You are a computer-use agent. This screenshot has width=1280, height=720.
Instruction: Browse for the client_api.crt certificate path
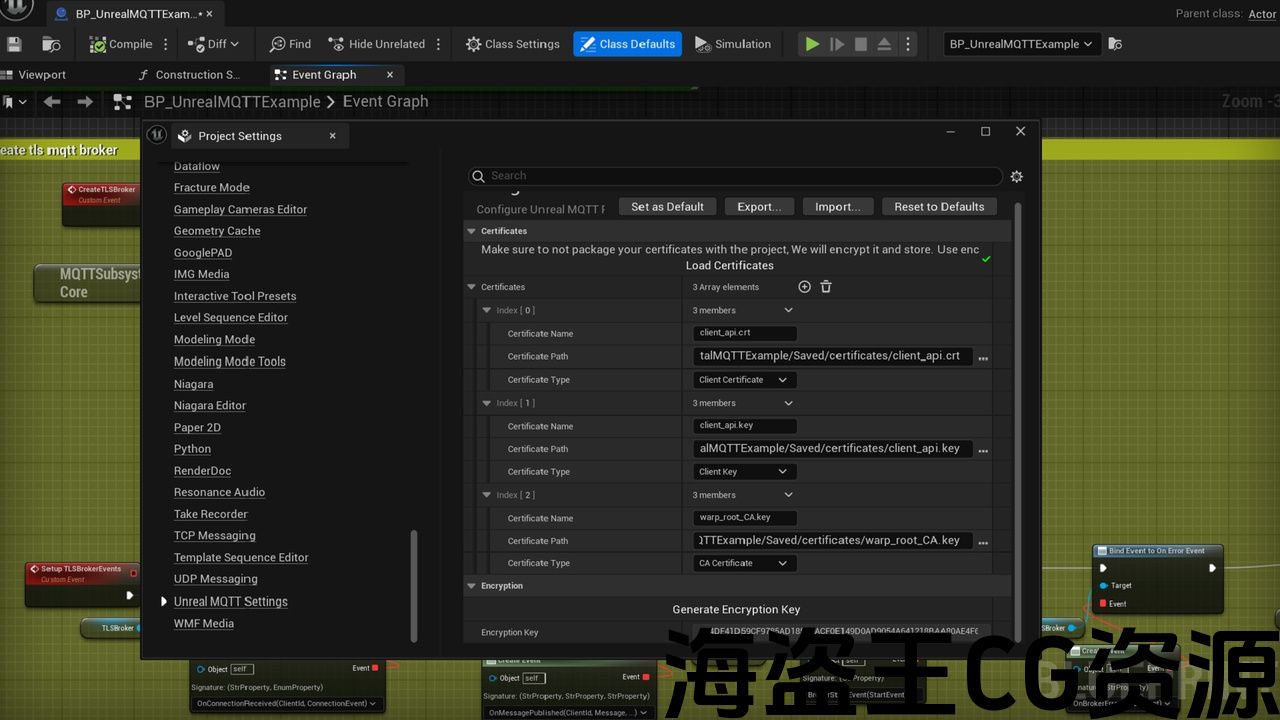point(983,357)
